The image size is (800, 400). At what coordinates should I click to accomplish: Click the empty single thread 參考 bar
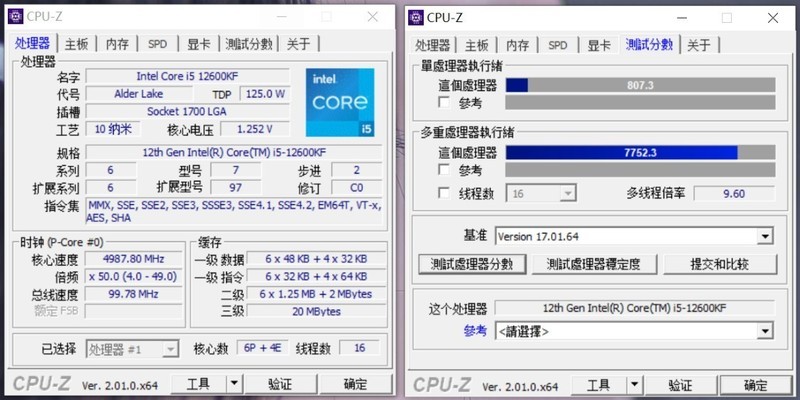click(x=640, y=102)
